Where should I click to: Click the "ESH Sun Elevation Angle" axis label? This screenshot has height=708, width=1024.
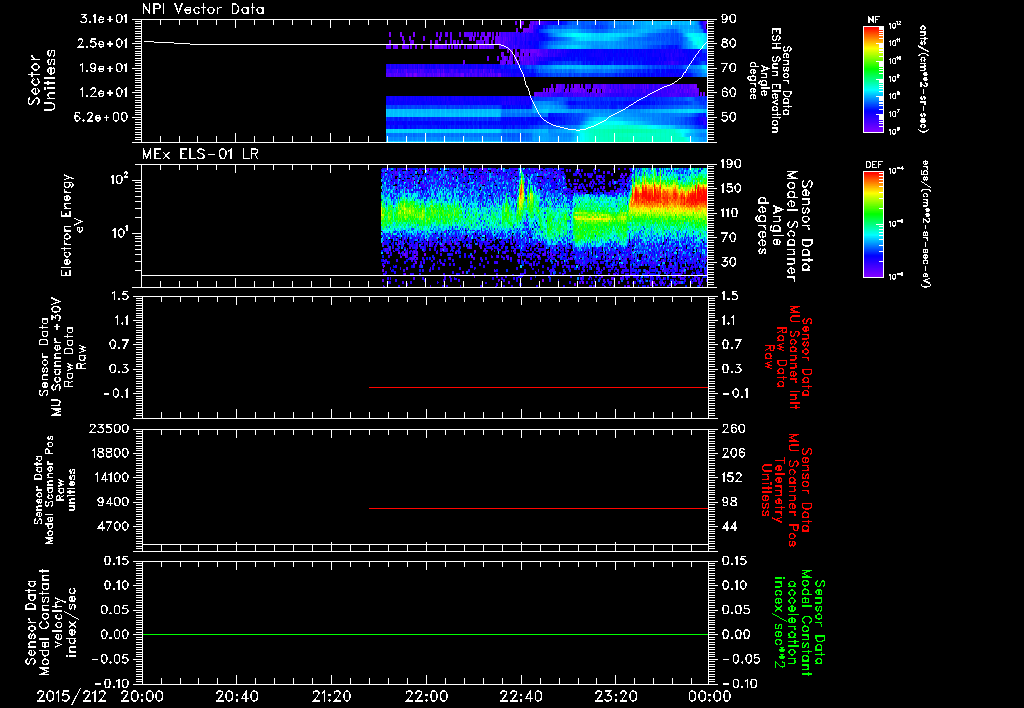pyautogui.click(x=769, y=80)
